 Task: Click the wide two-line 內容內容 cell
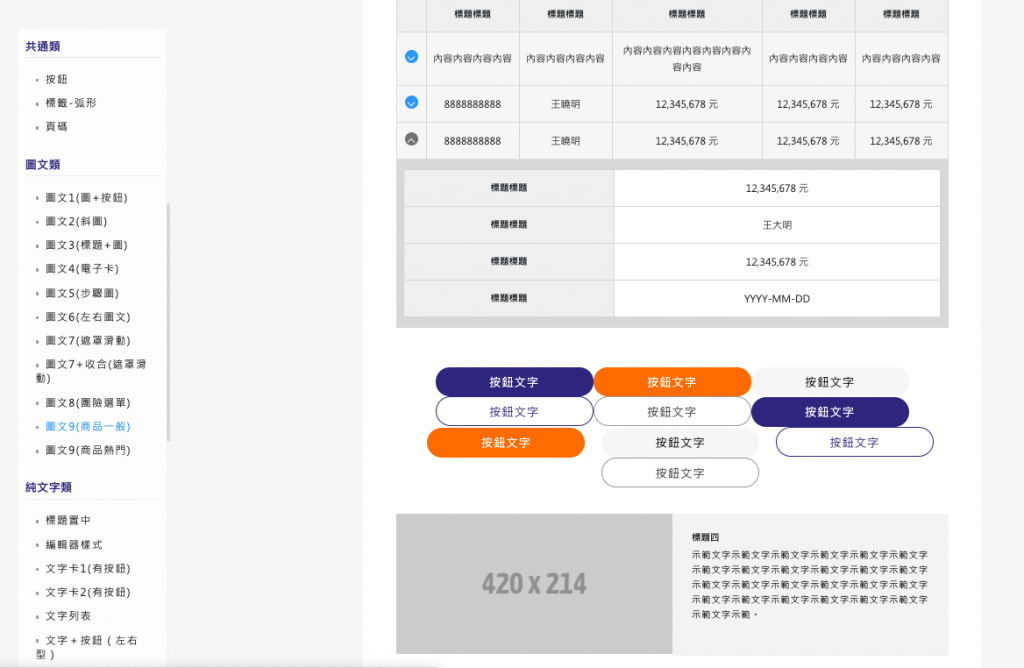coord(687,58)
